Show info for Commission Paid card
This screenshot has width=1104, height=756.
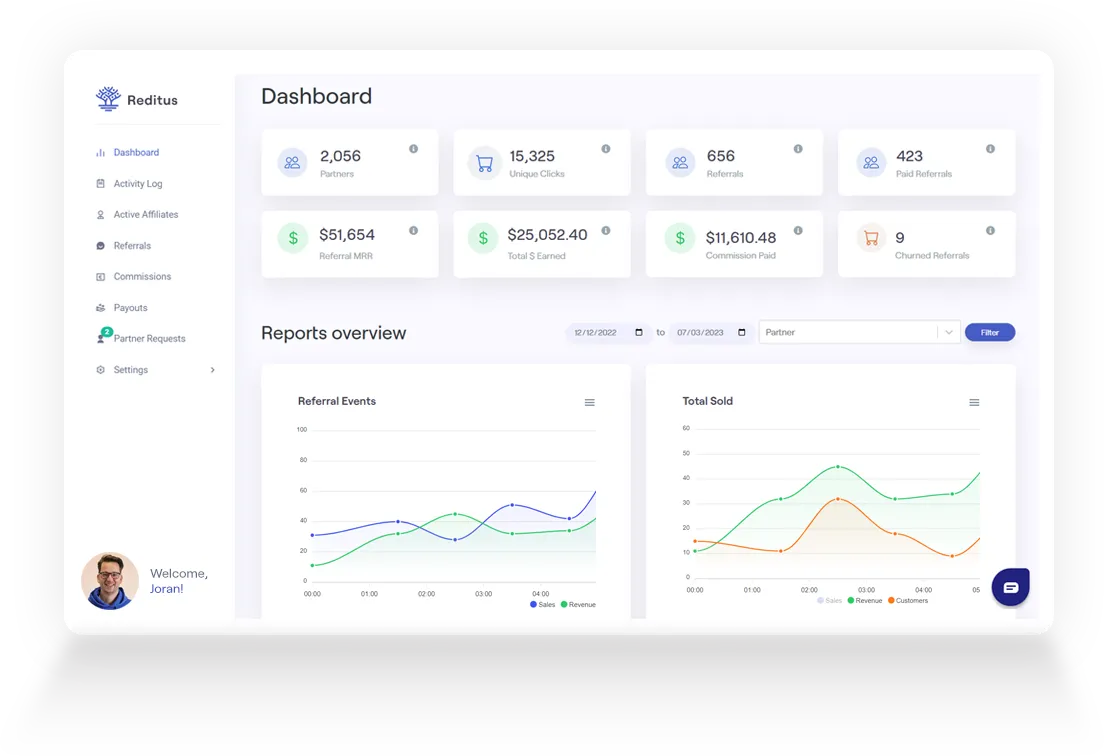pyautogui.click(x=798, y=230)
